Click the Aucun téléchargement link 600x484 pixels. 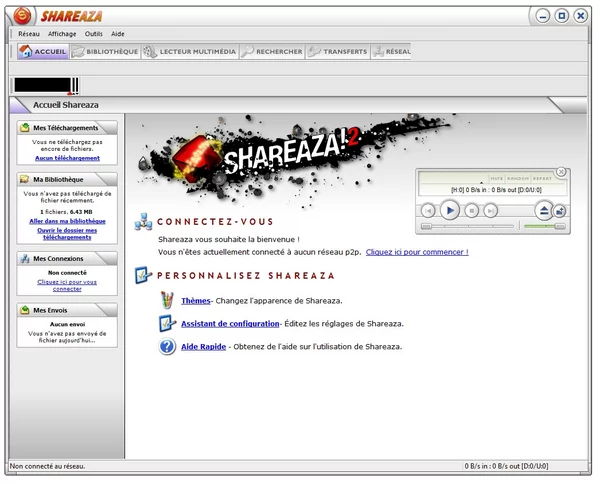click(x=67, y=158)
